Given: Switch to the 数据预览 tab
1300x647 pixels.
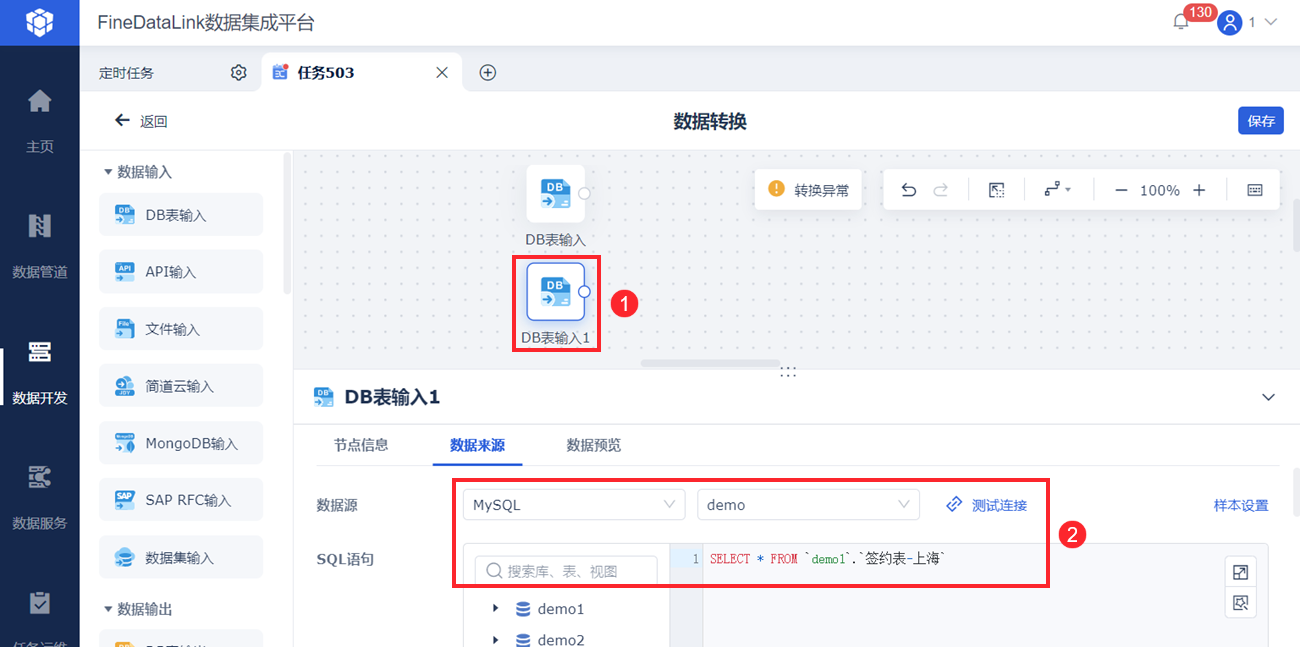Looking at the screenshot, I should point(594,445).
